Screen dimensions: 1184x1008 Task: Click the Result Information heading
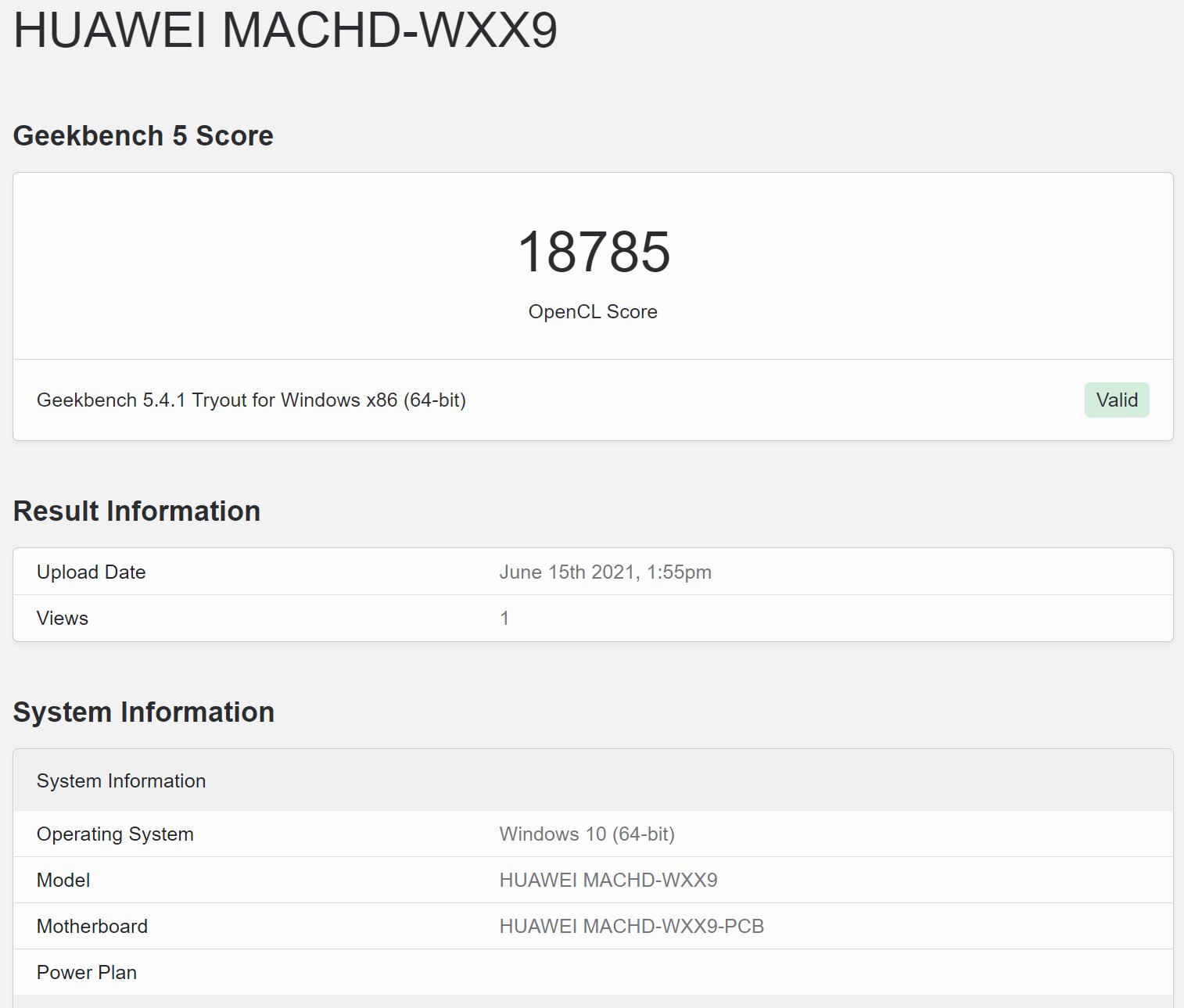pyautogui.click(x=137, y=511)
